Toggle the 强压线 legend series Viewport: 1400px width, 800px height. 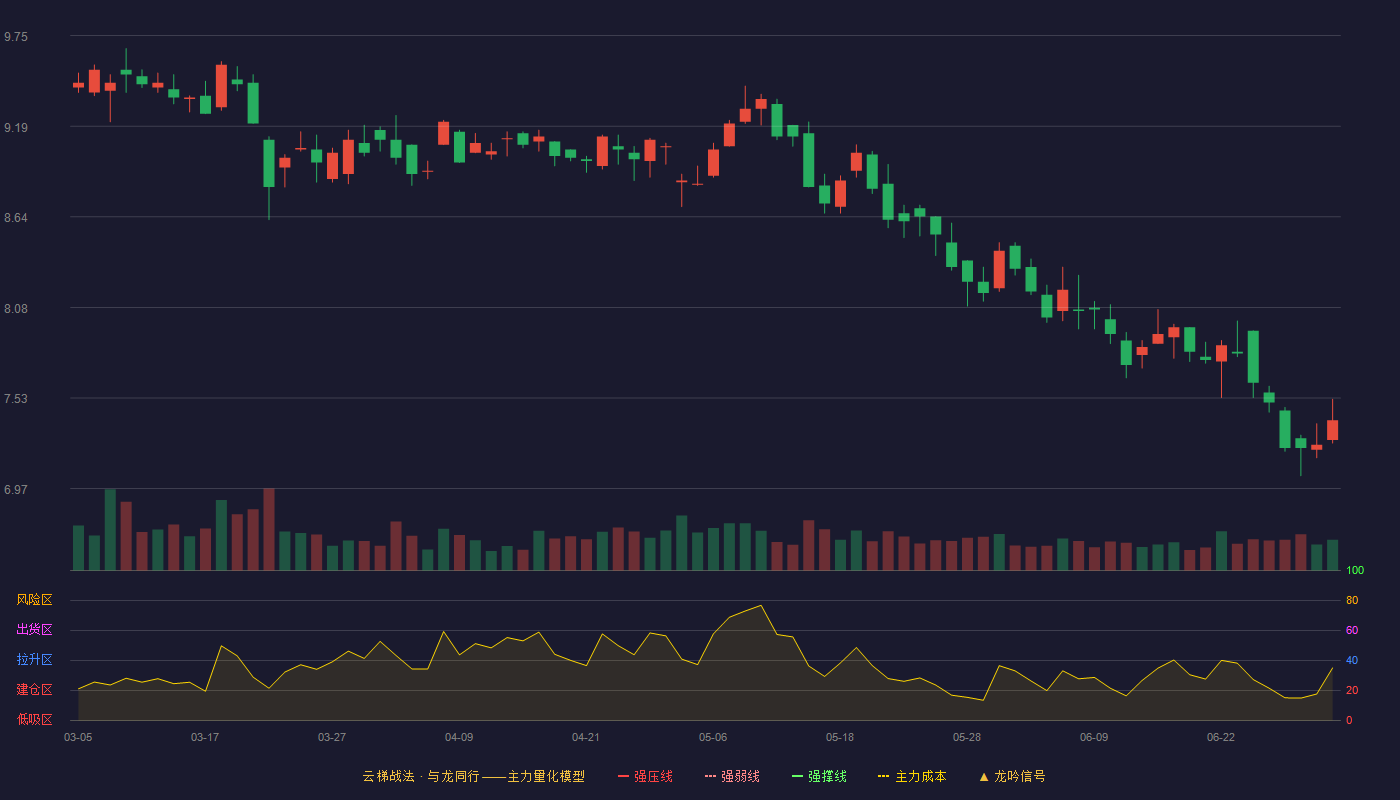tap(645, 776)
